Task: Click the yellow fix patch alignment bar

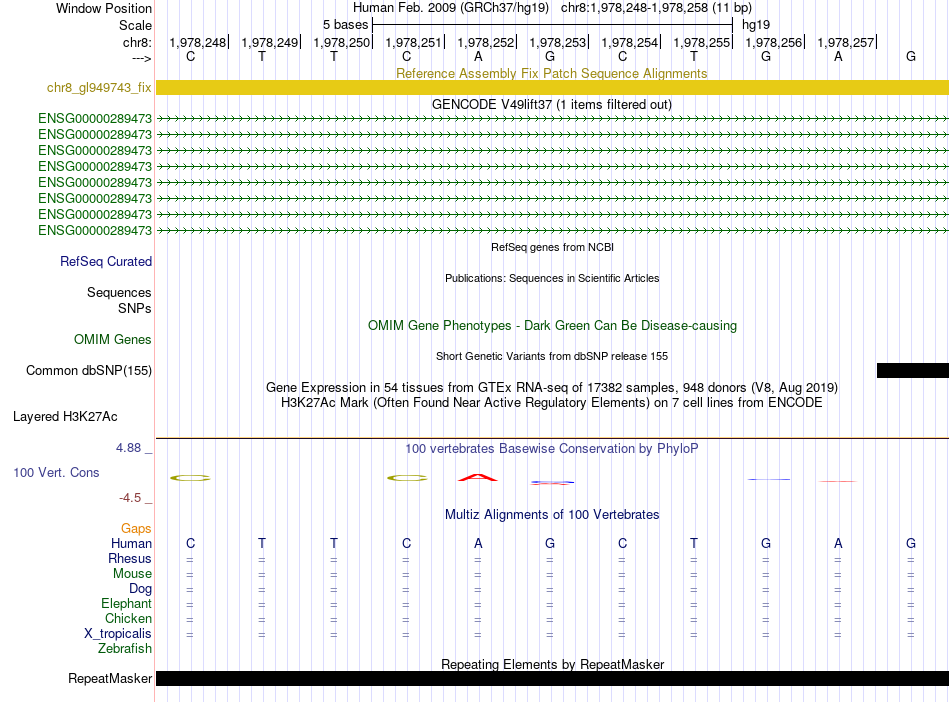Action: click(552, 88)
